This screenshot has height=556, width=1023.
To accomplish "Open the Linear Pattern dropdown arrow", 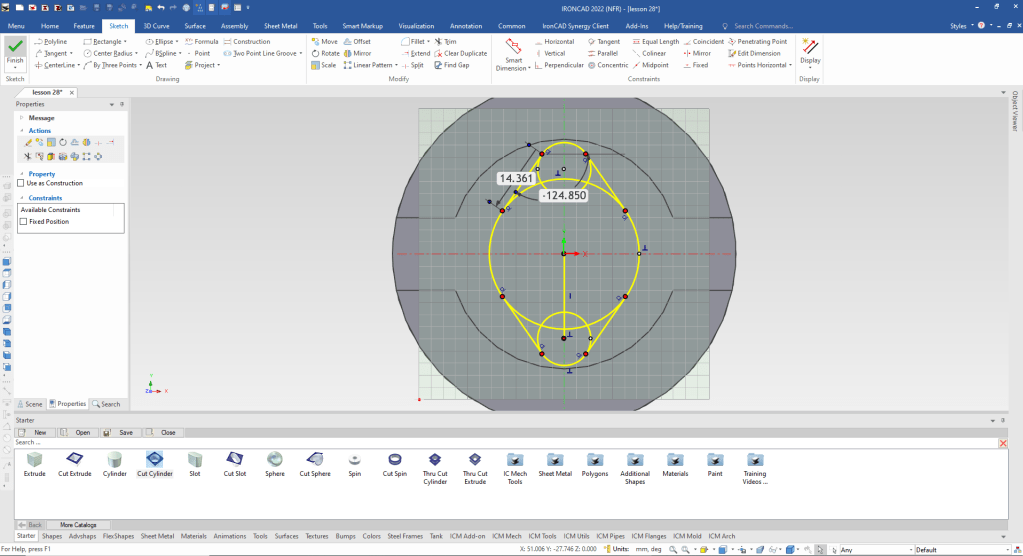I will 397,65.
